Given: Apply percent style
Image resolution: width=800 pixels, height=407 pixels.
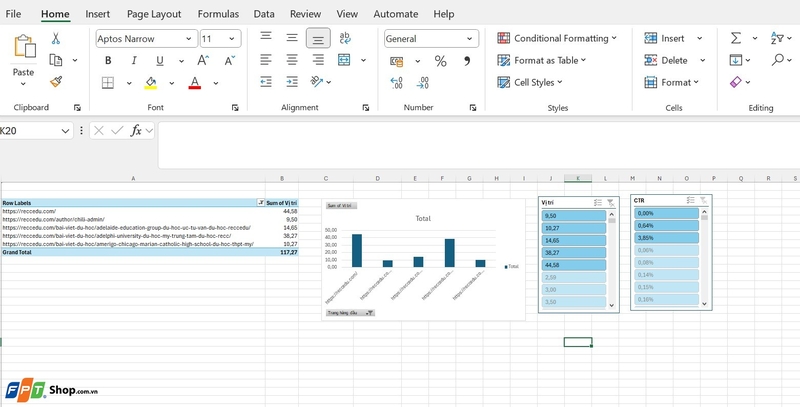Looking at the screenshot, I should tap(440, 62).
